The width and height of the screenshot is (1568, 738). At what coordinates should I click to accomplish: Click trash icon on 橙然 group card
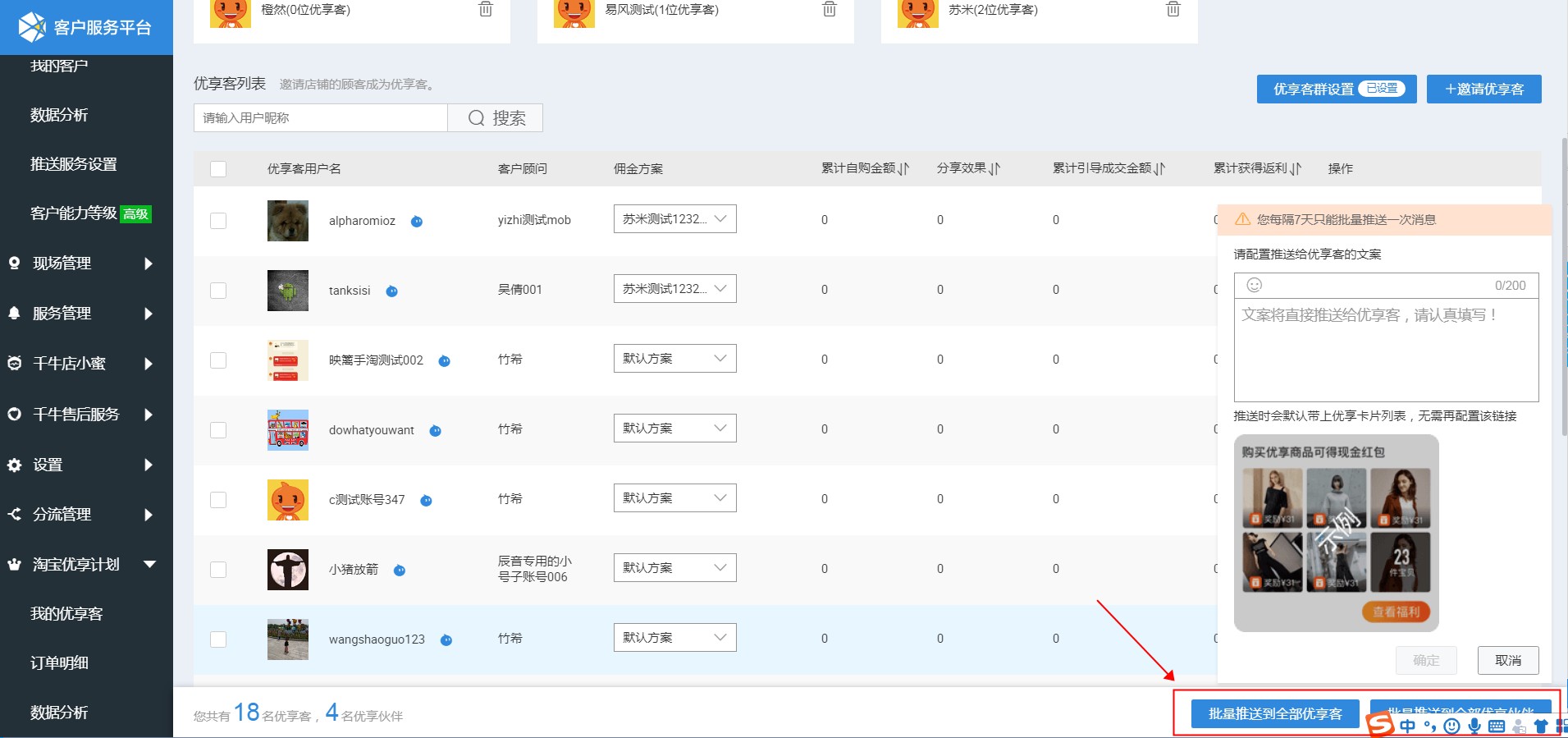point(486,10)
